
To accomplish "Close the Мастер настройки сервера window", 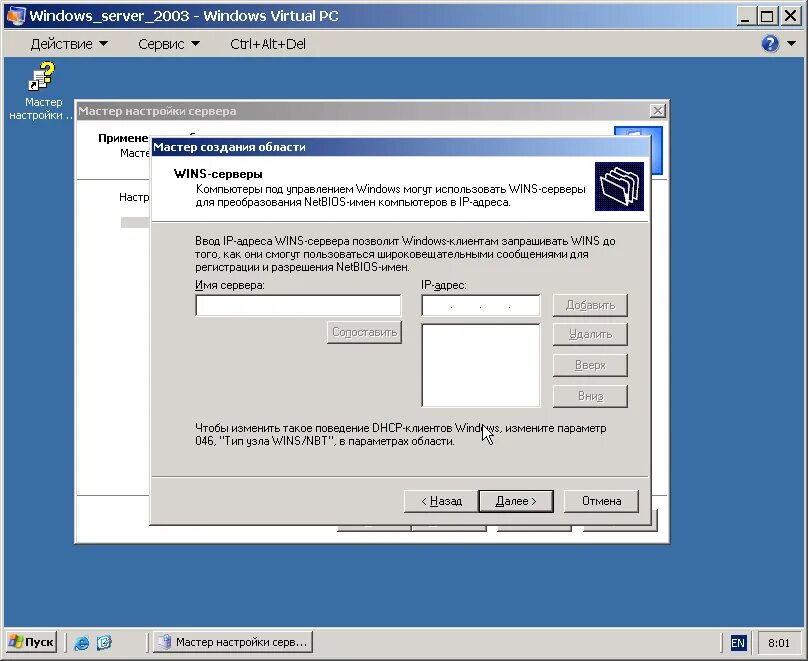I will [x=658, y=111].
